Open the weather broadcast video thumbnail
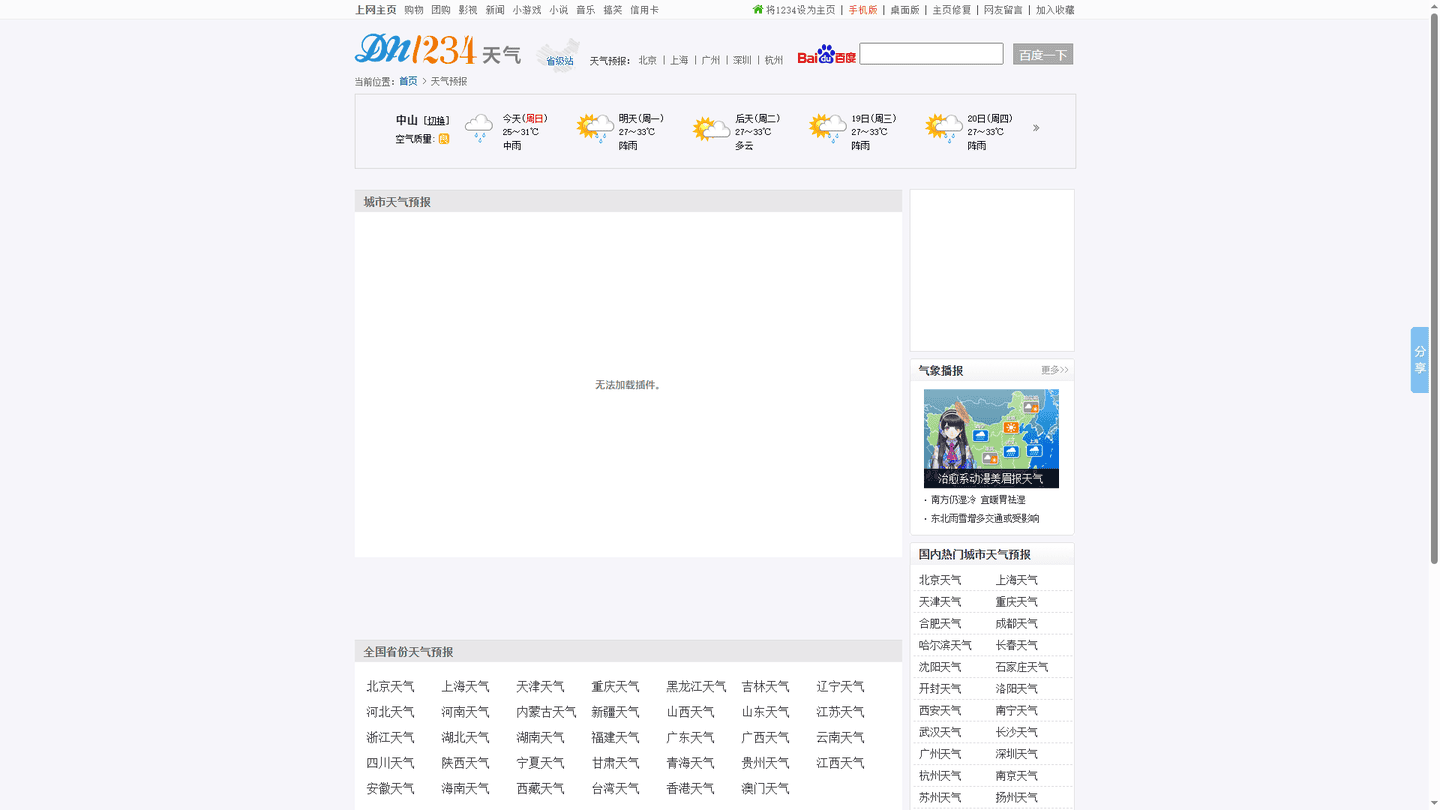The height and width of the screenshot is (810, 1440). click(991, 438)
